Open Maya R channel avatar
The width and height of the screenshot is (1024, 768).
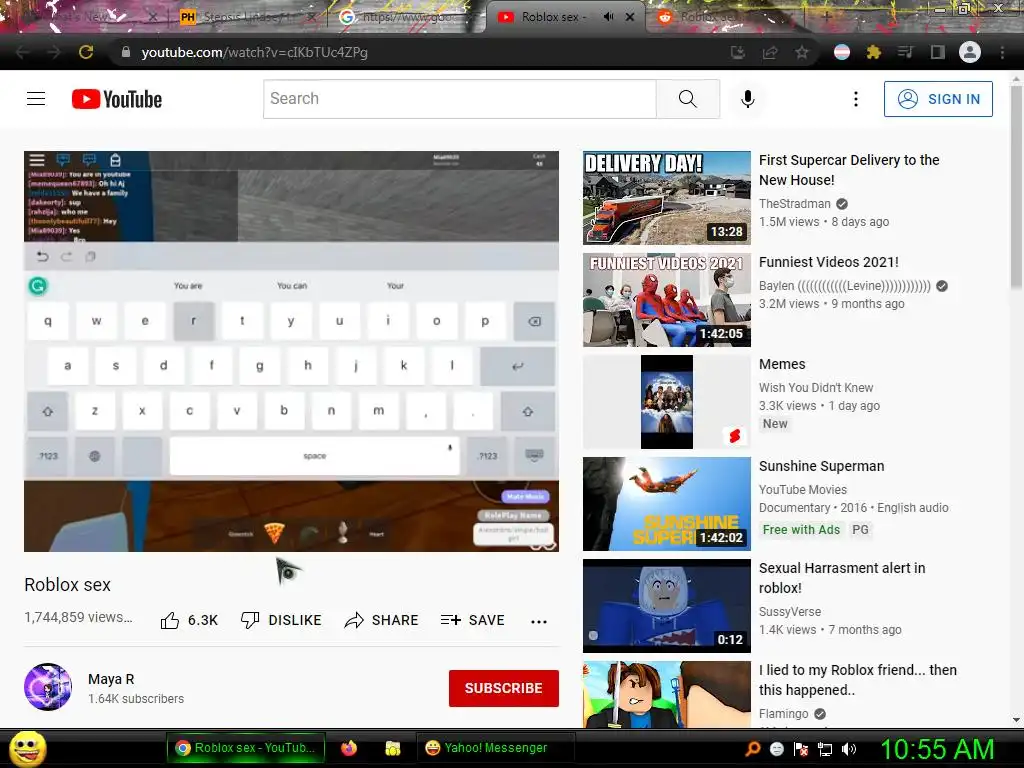tap(48, 687)
